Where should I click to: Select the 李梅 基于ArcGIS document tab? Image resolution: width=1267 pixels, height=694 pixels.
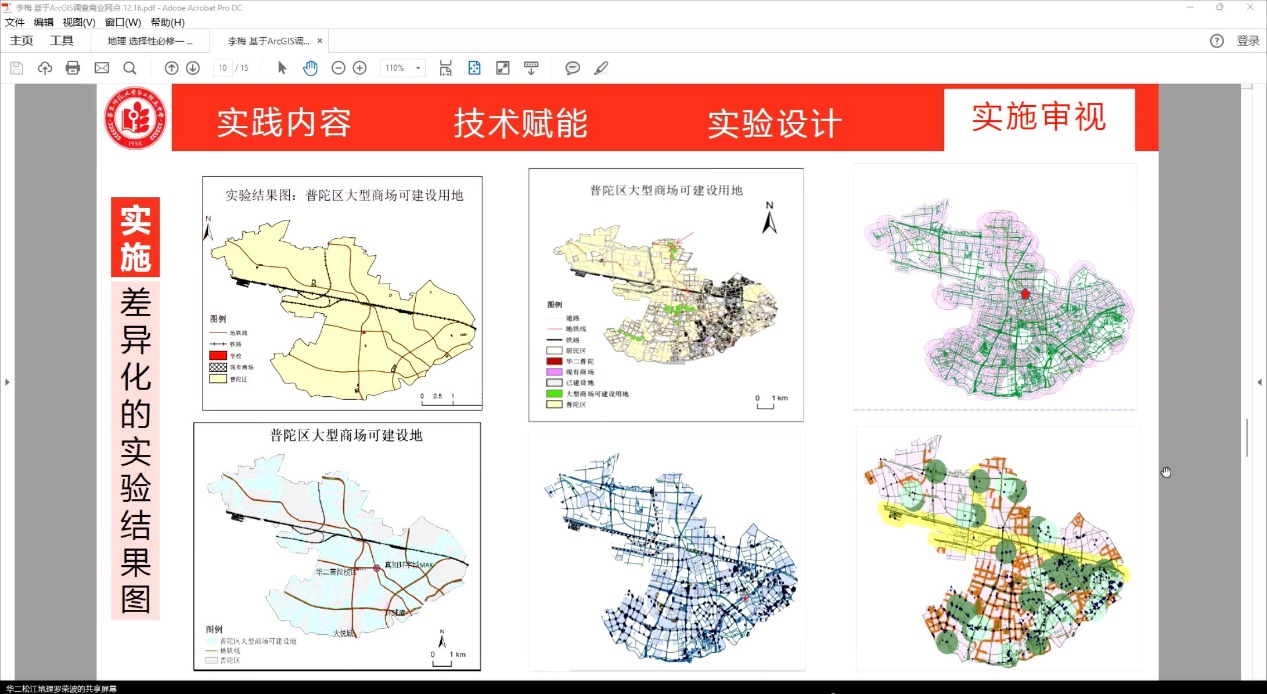268,41
